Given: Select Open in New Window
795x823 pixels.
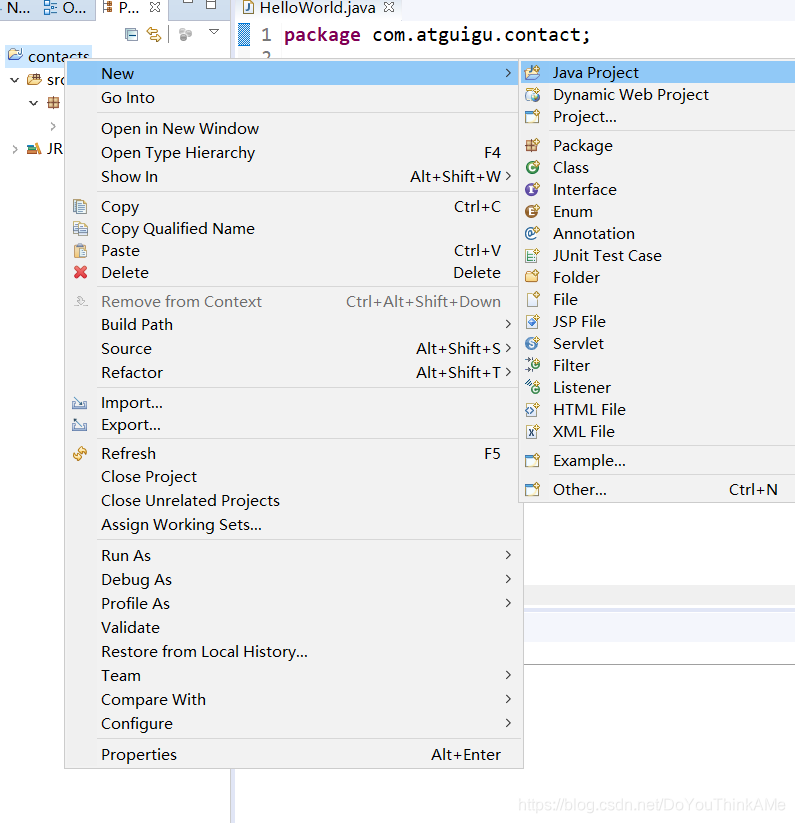Looking at the screenshot, I should click(294, 129).
